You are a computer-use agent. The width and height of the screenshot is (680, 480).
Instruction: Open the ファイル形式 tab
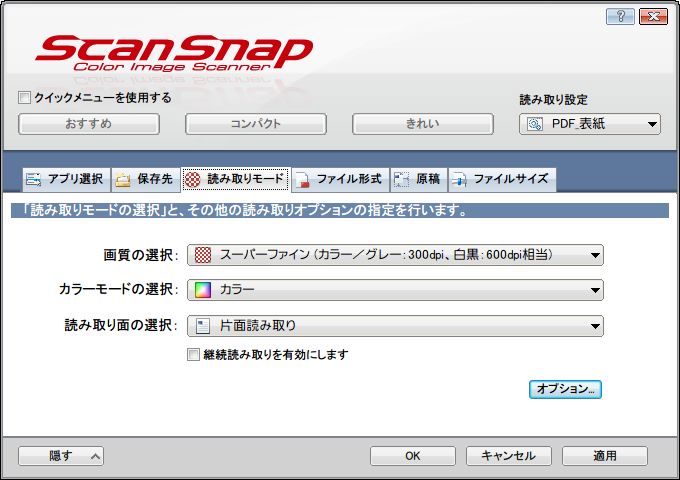[x=340, y=180]
